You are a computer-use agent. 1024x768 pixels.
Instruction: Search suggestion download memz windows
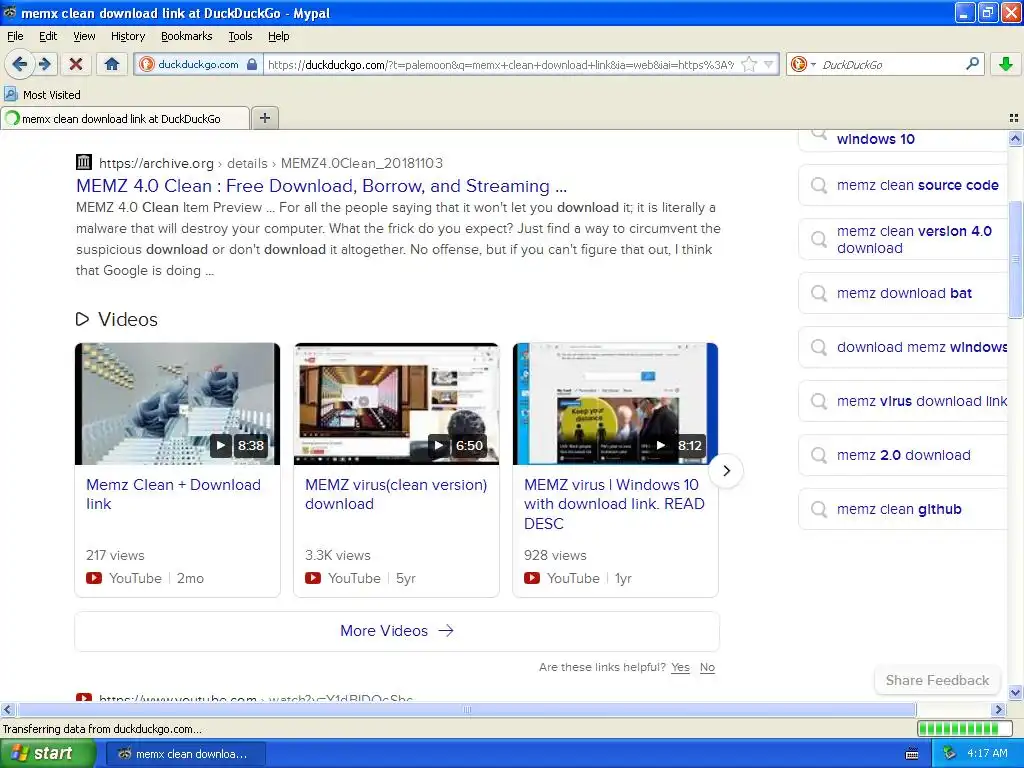click(x=903, y=347)
